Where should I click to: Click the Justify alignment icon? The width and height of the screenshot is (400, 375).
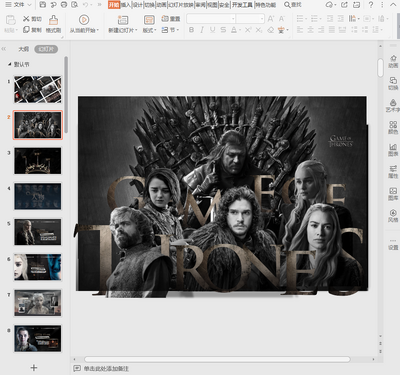tap(332, 30)
